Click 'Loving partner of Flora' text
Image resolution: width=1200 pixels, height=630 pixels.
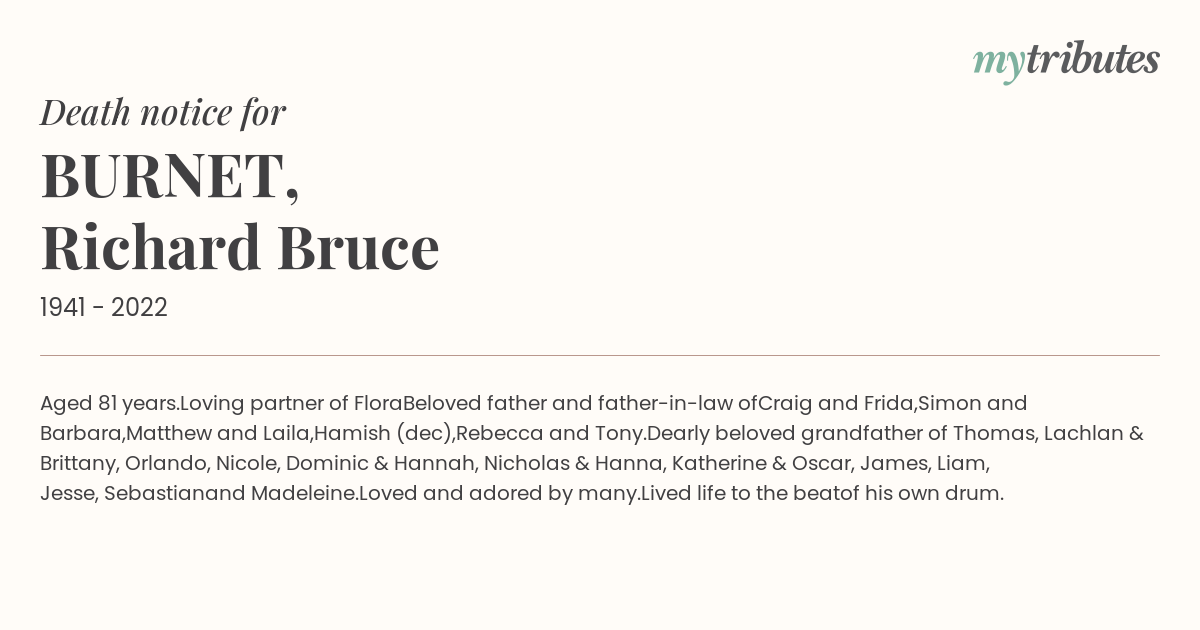point(291,404)
